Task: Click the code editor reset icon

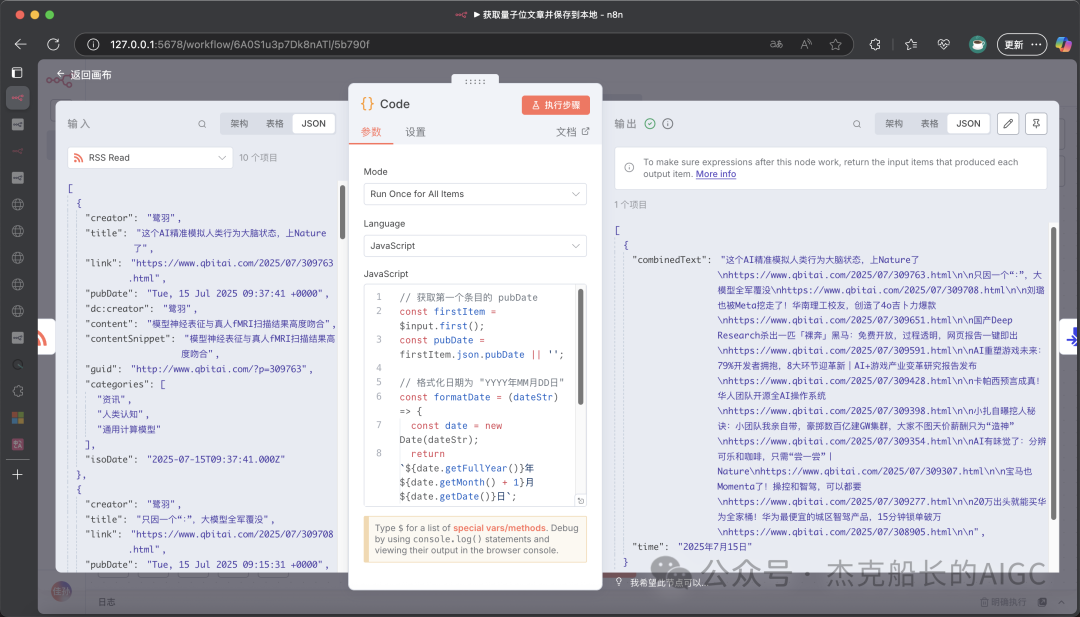Action: point(581,501)
